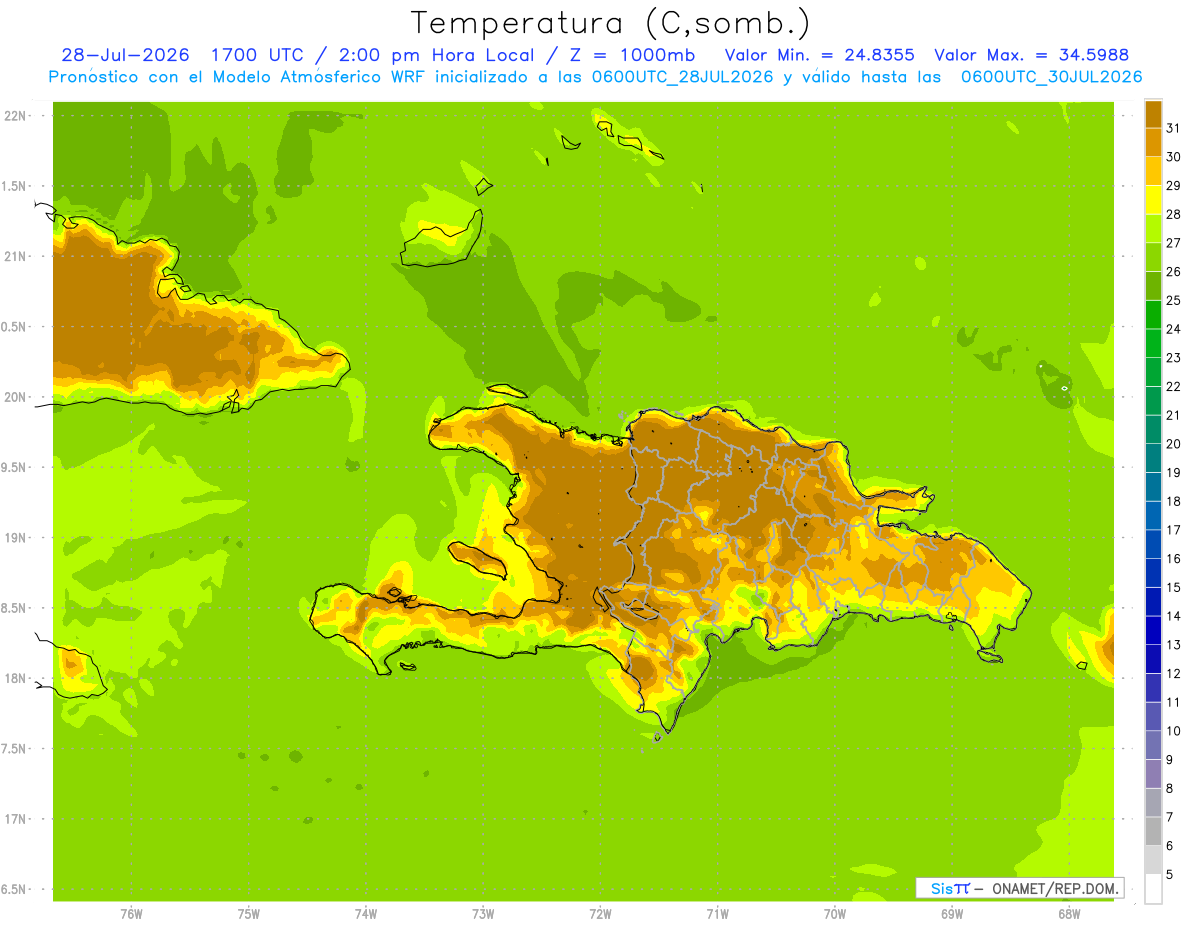This screenshot has width=1200, height=927.
Task: Click the dark brown legend swatch above 31
Action: 1153,114
